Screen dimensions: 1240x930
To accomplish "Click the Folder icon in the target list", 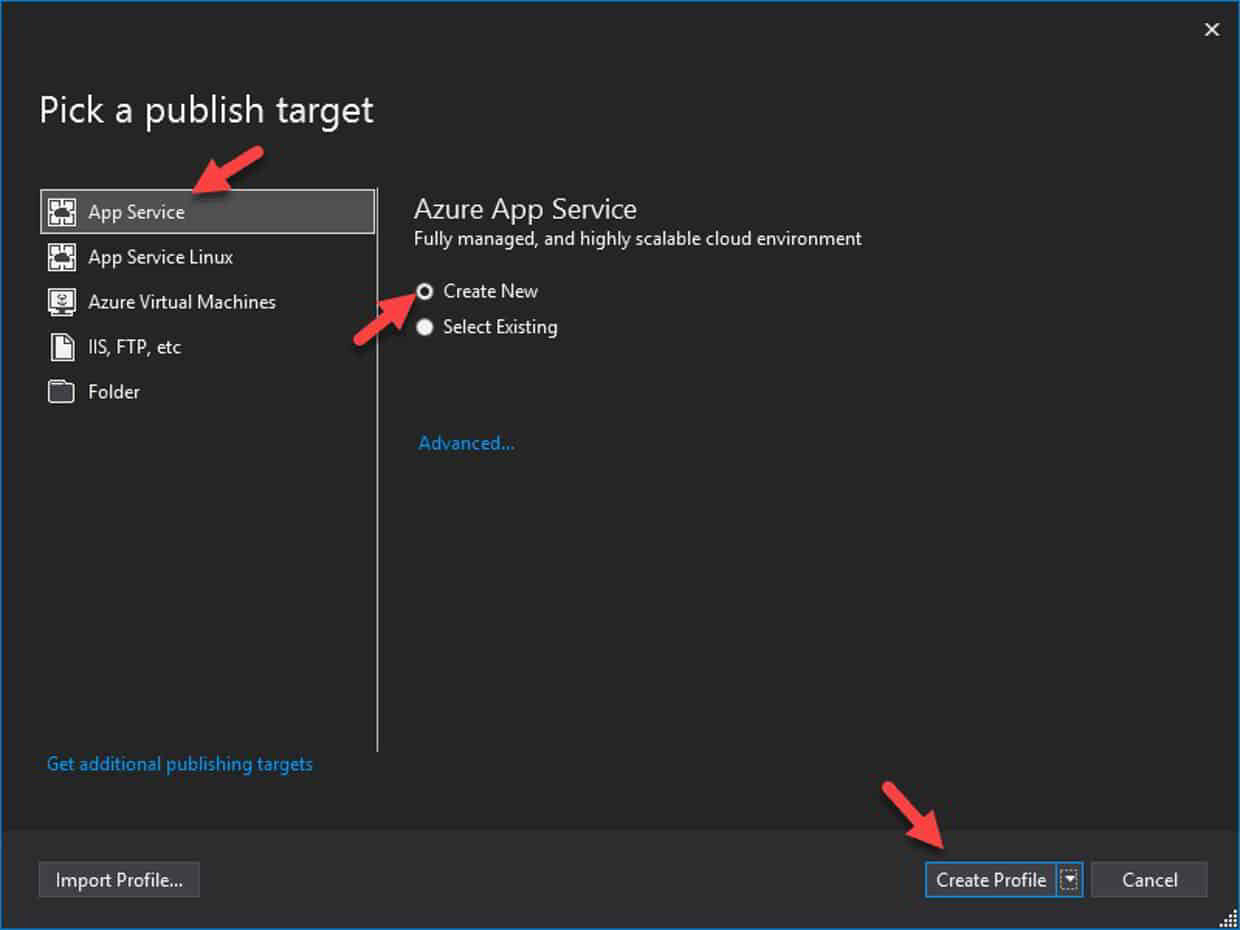I will point(62,392).
